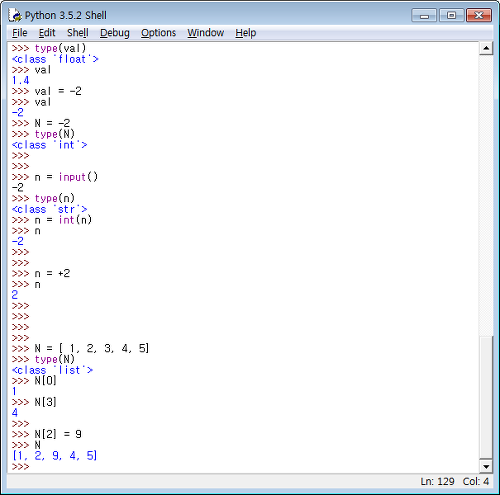
Task: Click the output value '1.4'
Action: click(x=20, y=81)
